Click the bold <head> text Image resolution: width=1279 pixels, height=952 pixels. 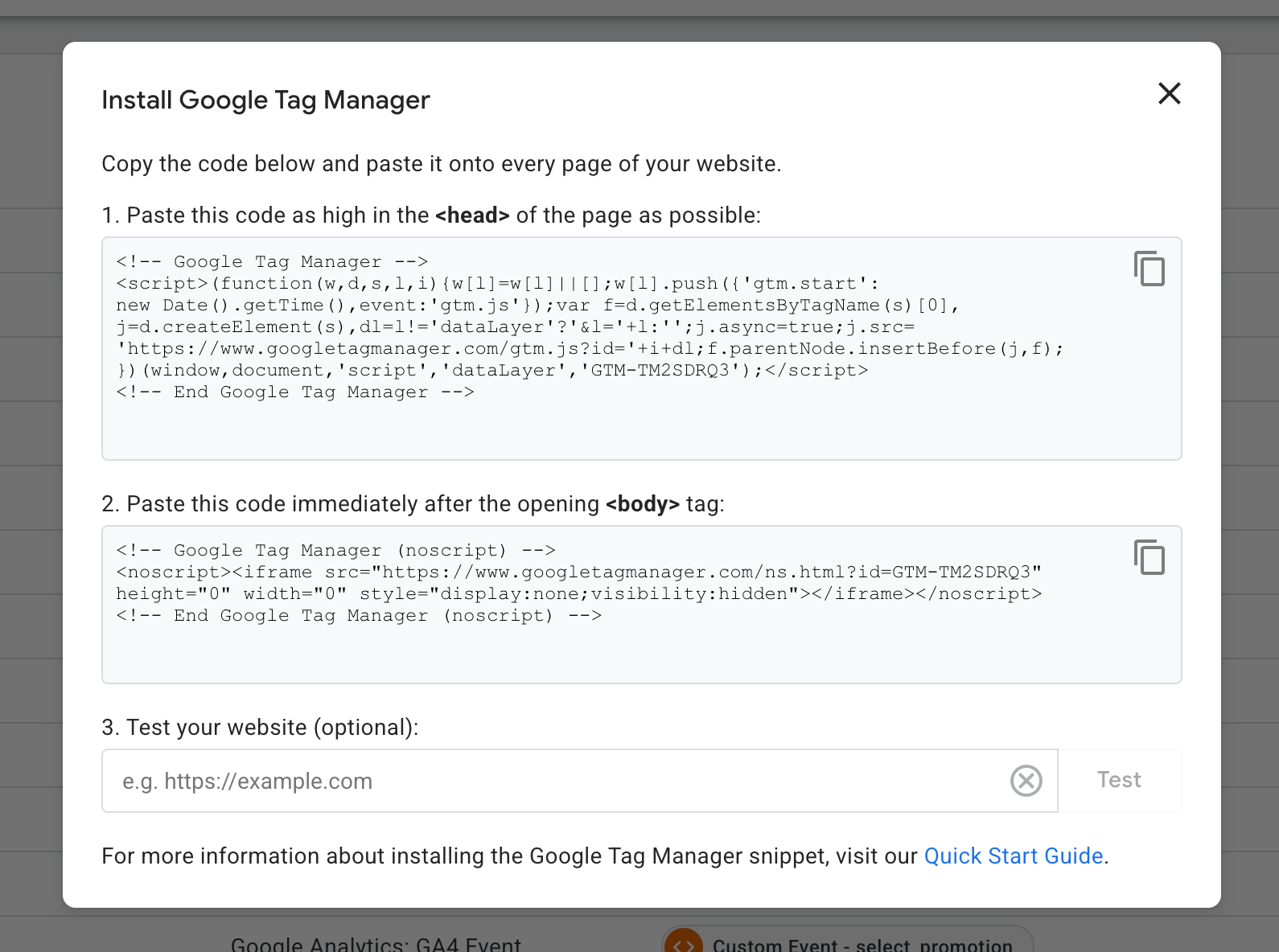(472, 215)
